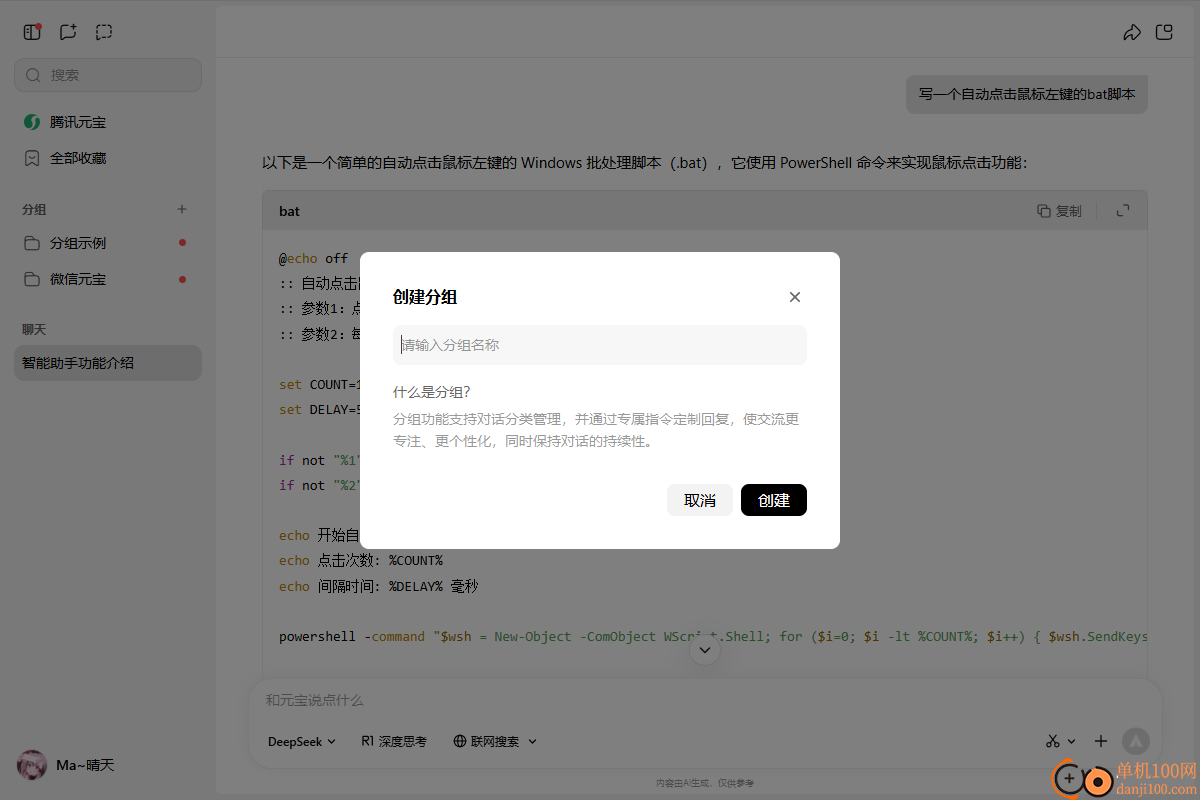Focus the 请输入分组名称 input field
This screenshot has height=800, width=1200.
[600, 345]
